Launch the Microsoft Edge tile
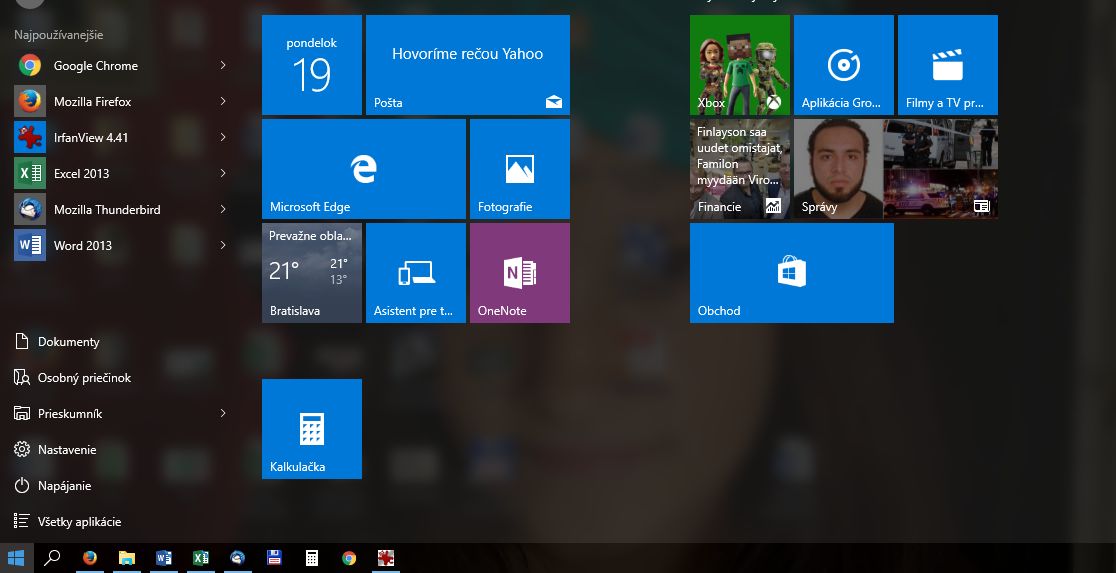Viewport: 1116px width, 573px height. [364, 169]
